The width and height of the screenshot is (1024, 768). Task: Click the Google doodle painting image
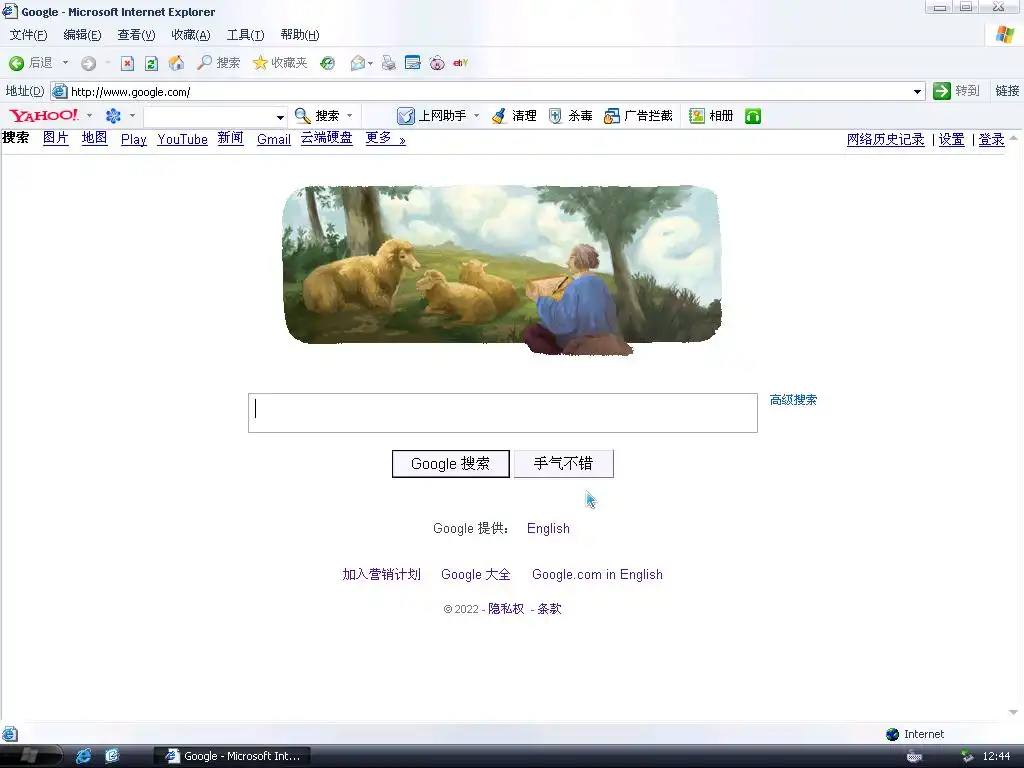tap(502, 270)
